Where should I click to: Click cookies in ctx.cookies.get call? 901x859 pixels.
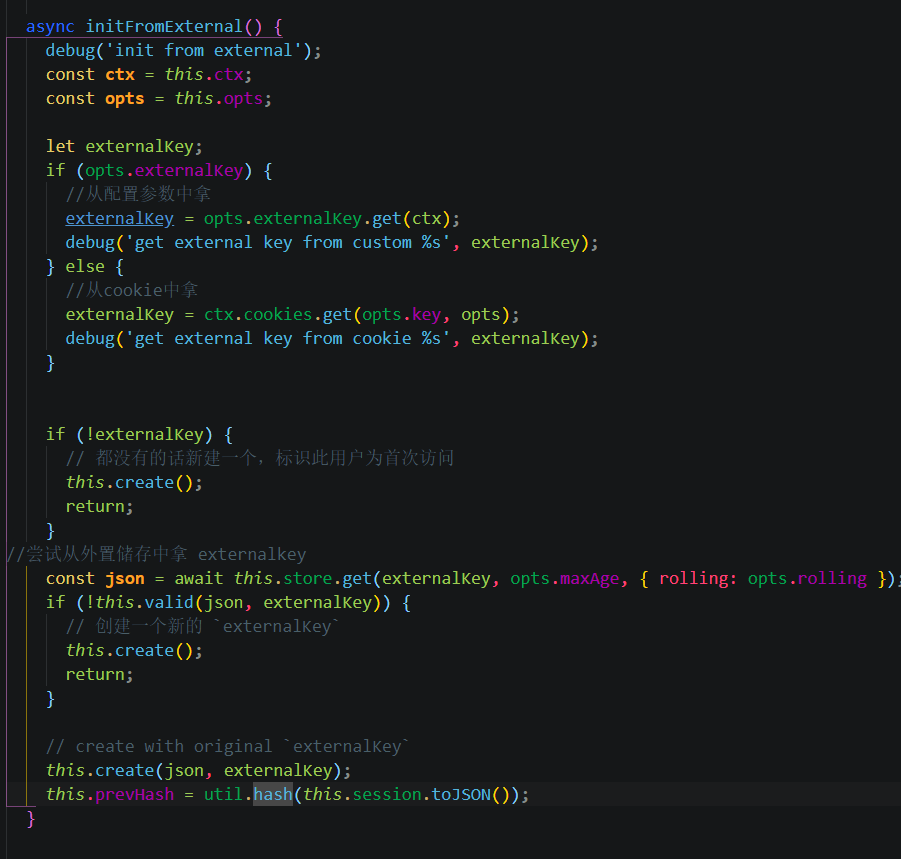pos(278,314)
